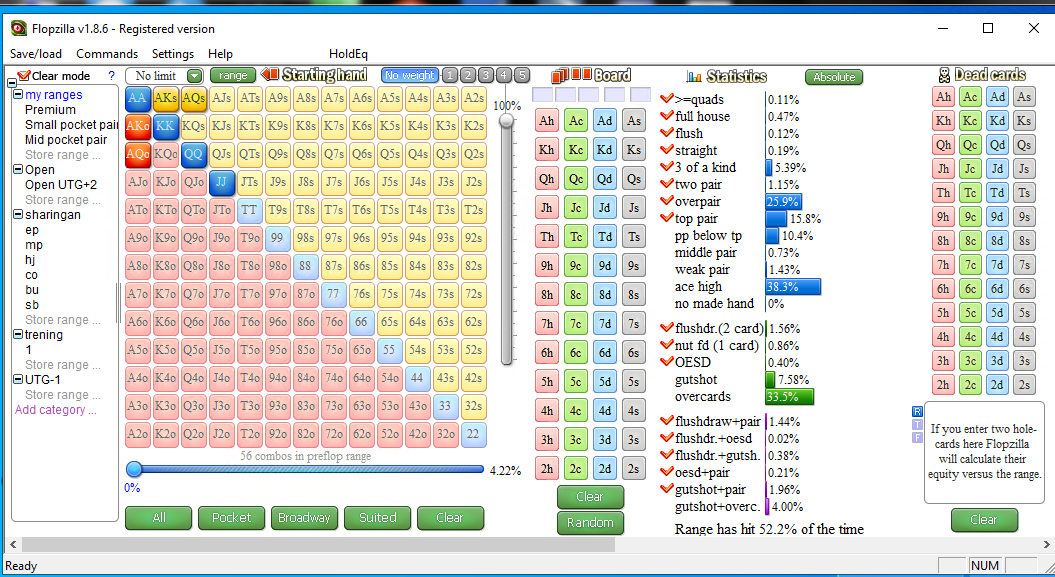This screenshot has width=1055, height=577.
Task: Collapse the Open tree category
Action: tap(19, 169)
